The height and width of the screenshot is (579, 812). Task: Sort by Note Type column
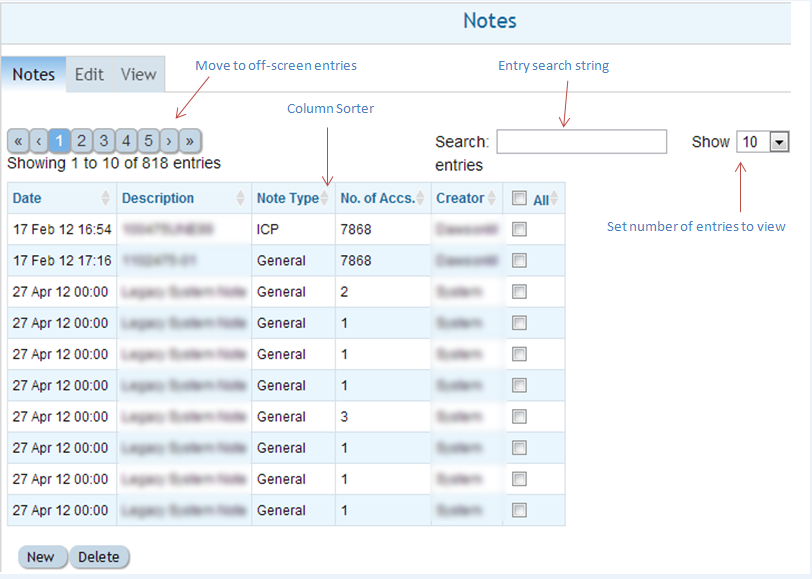point(325,198)
